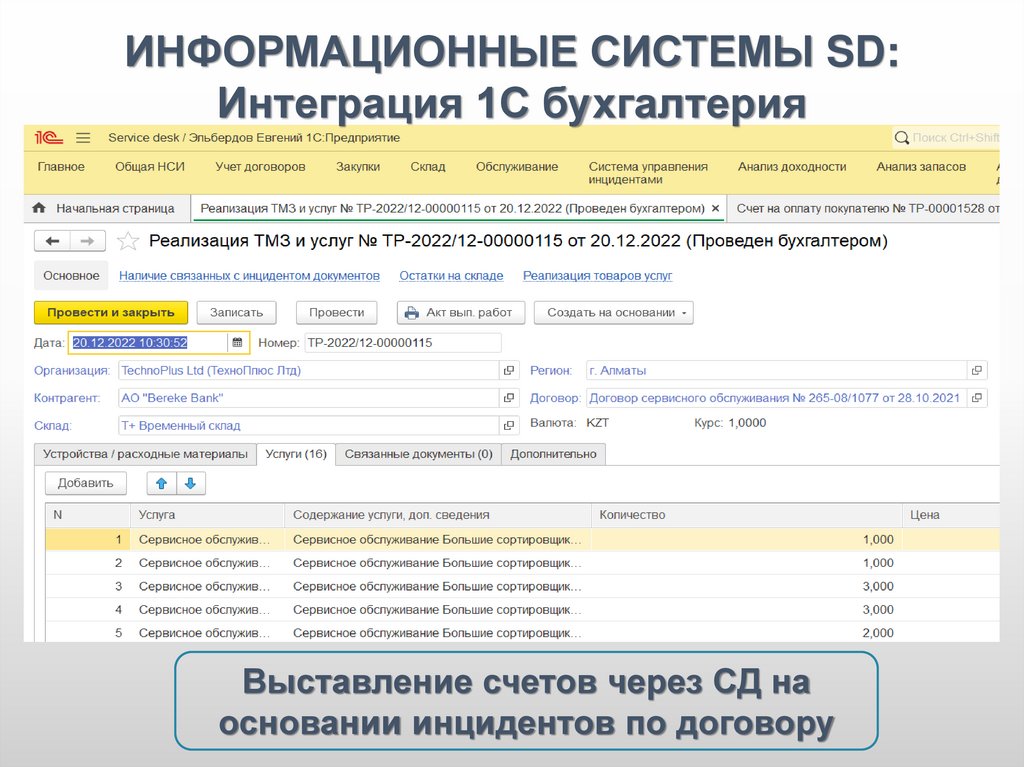The width and height of the screenshot is (1024, 767).
Task: Open Система управления инцидентами section
Action: click(x=648, y=173)
